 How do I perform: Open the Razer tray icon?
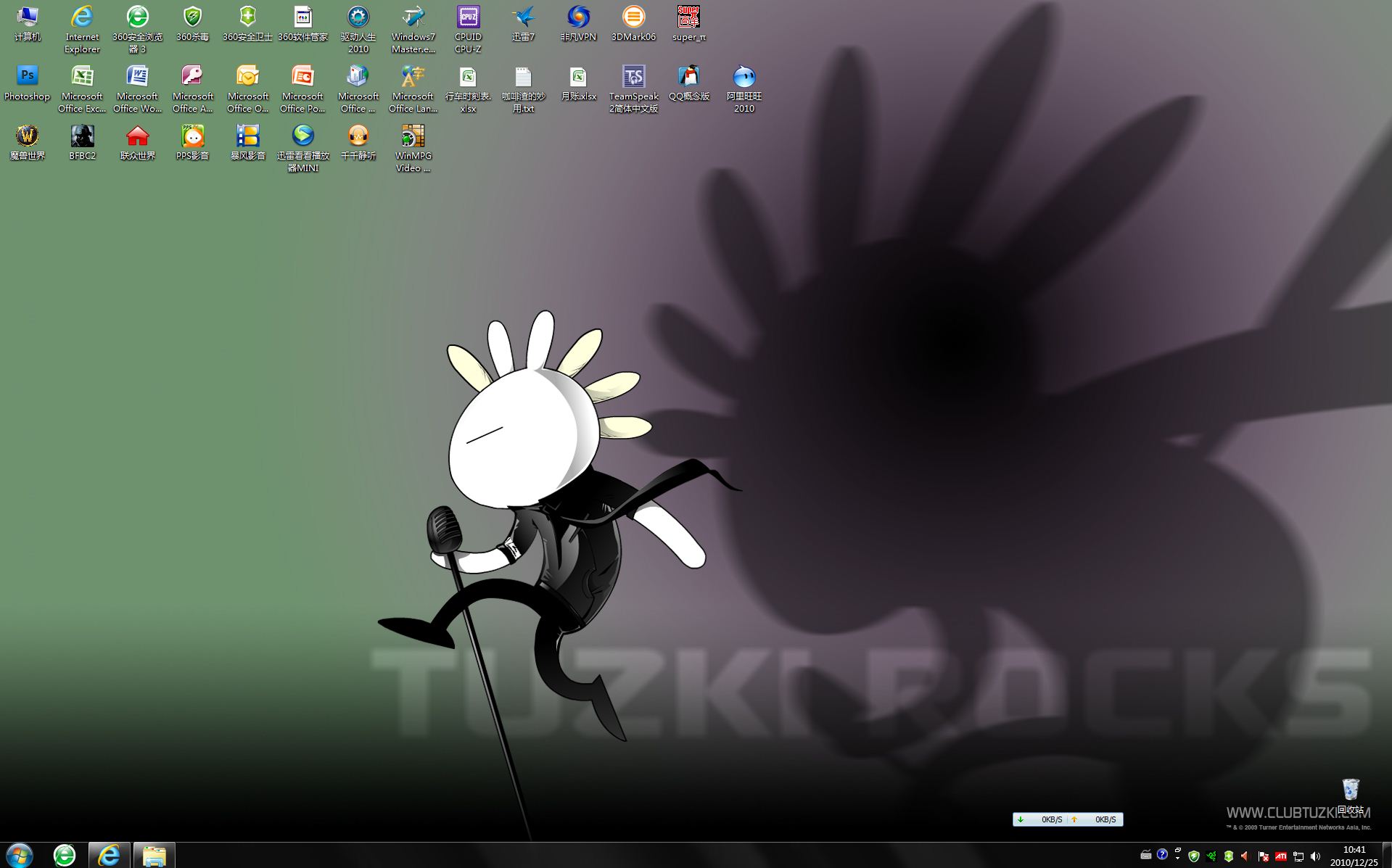point(1211,856)
